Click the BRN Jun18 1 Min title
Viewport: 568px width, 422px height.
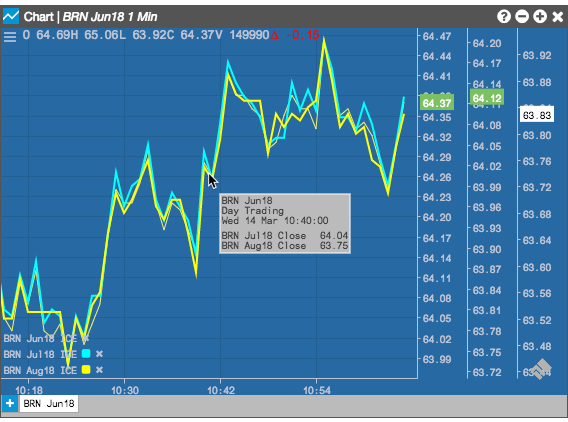click(x=110, y=17)
